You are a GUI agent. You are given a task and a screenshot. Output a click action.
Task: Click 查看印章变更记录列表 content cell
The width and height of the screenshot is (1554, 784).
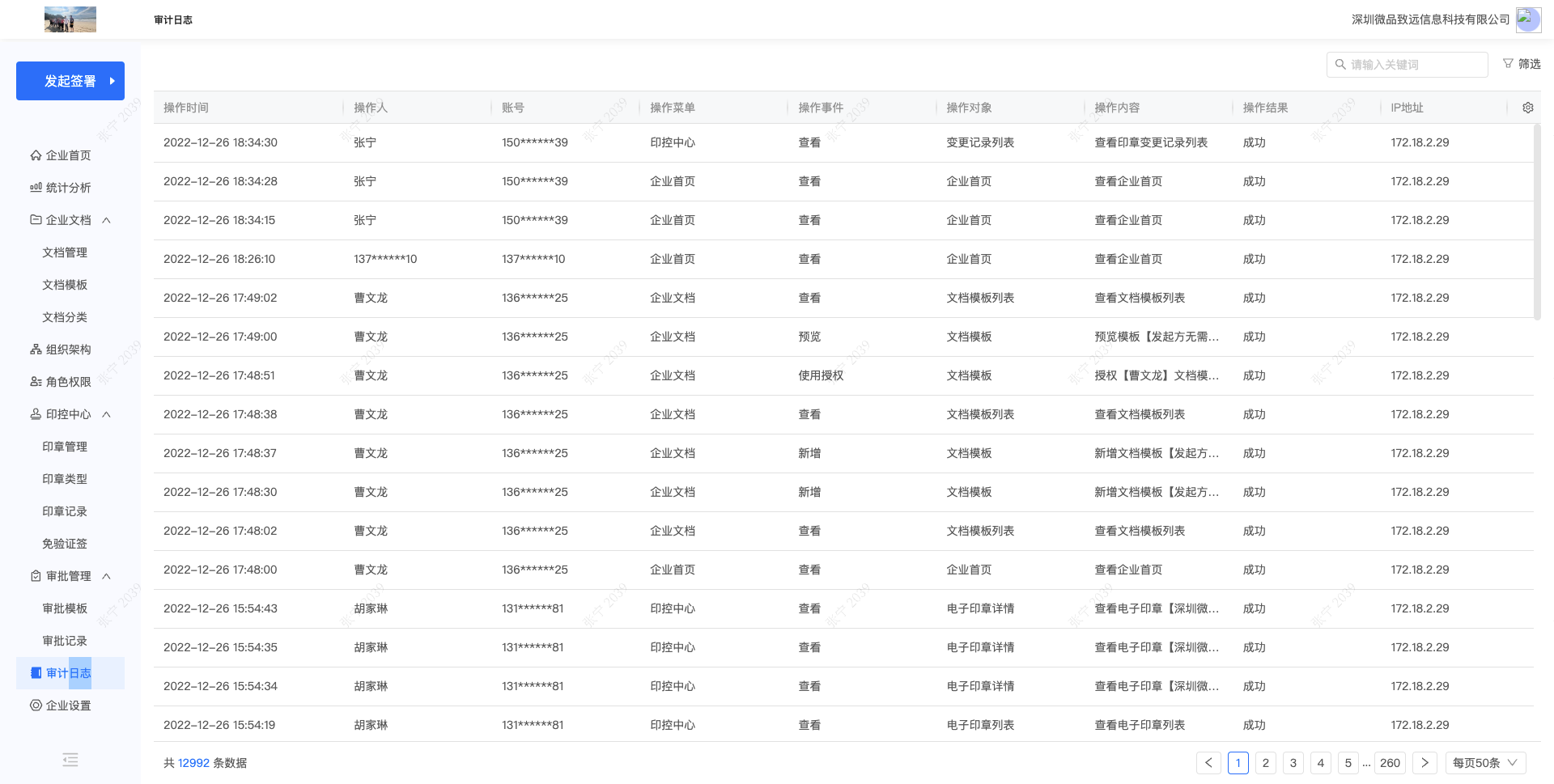coord(1151,142)
